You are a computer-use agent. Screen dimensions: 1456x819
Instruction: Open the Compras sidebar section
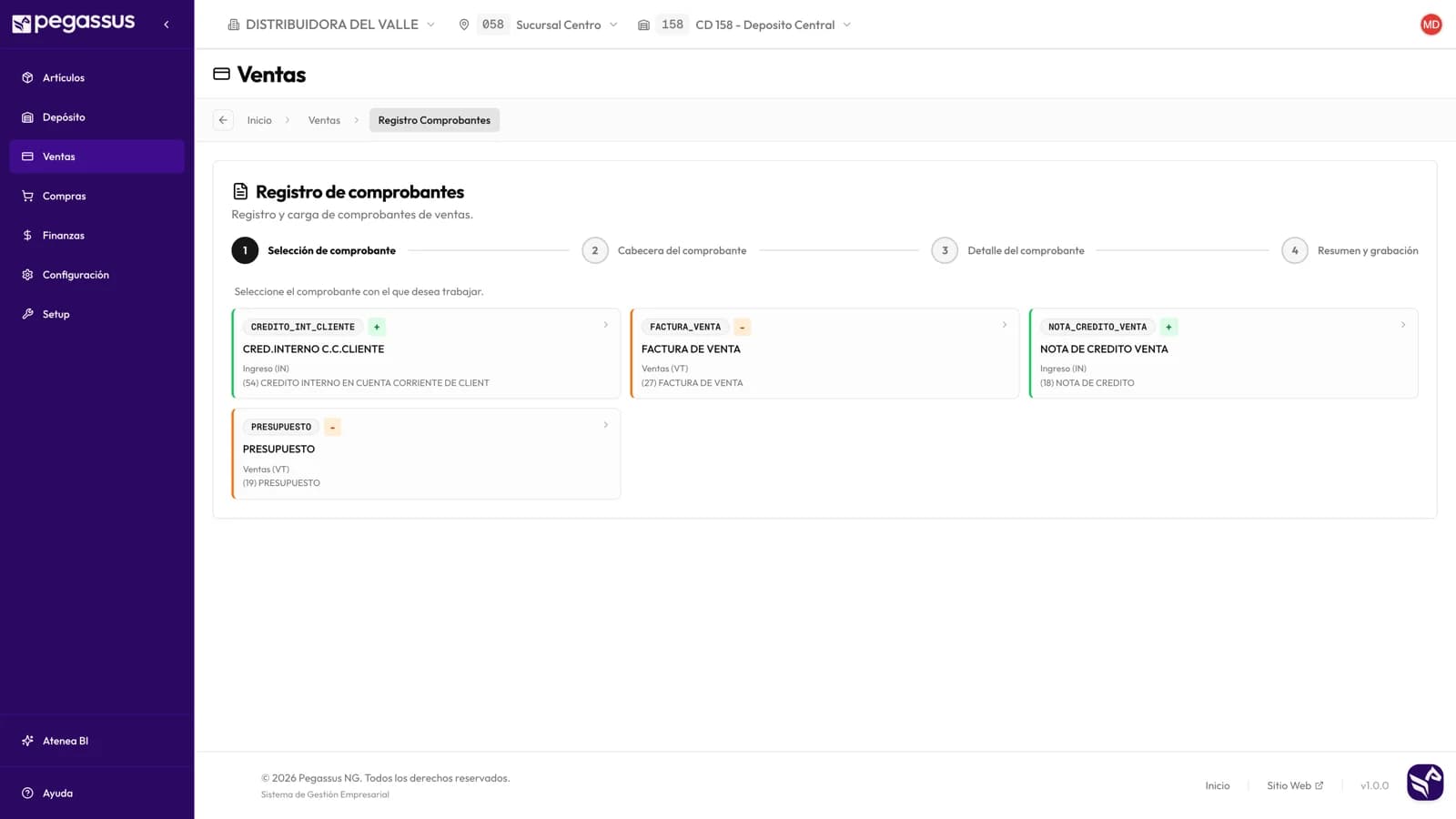point(96,196)
